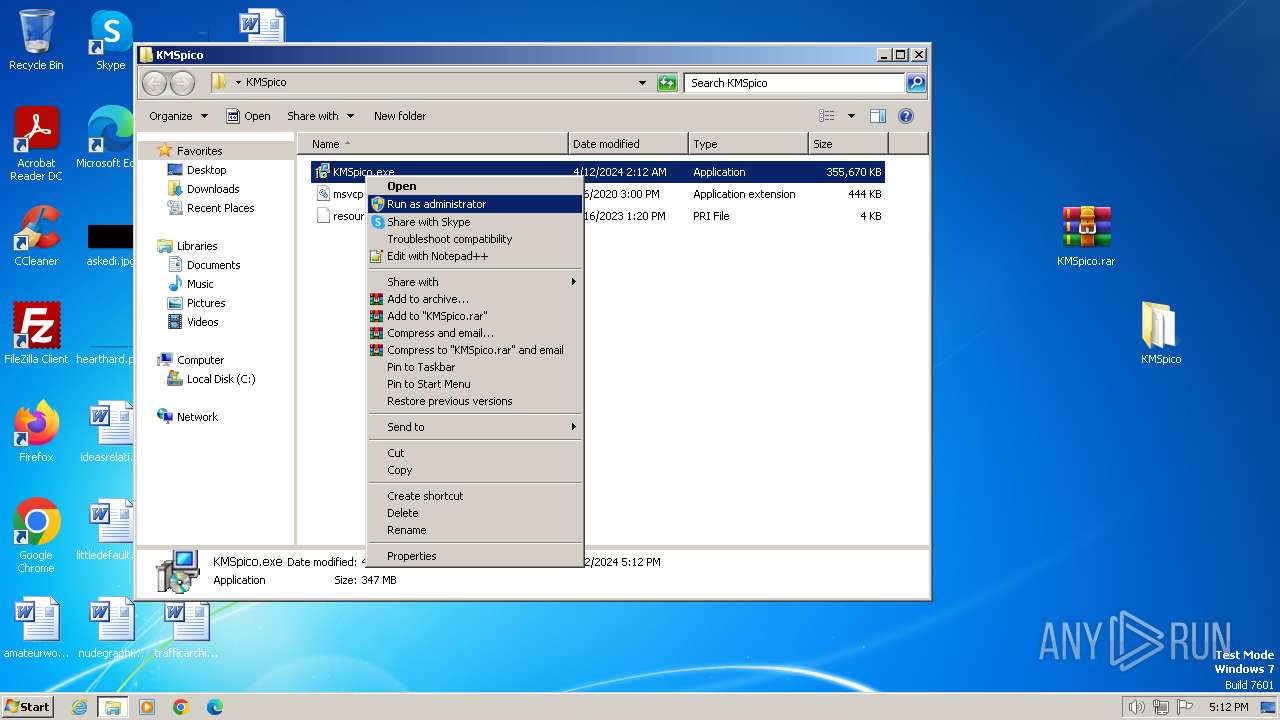Viewport: 1280px width, 720px height.
Task: Open the Share with toolbar dropdown
Action: 320,116
